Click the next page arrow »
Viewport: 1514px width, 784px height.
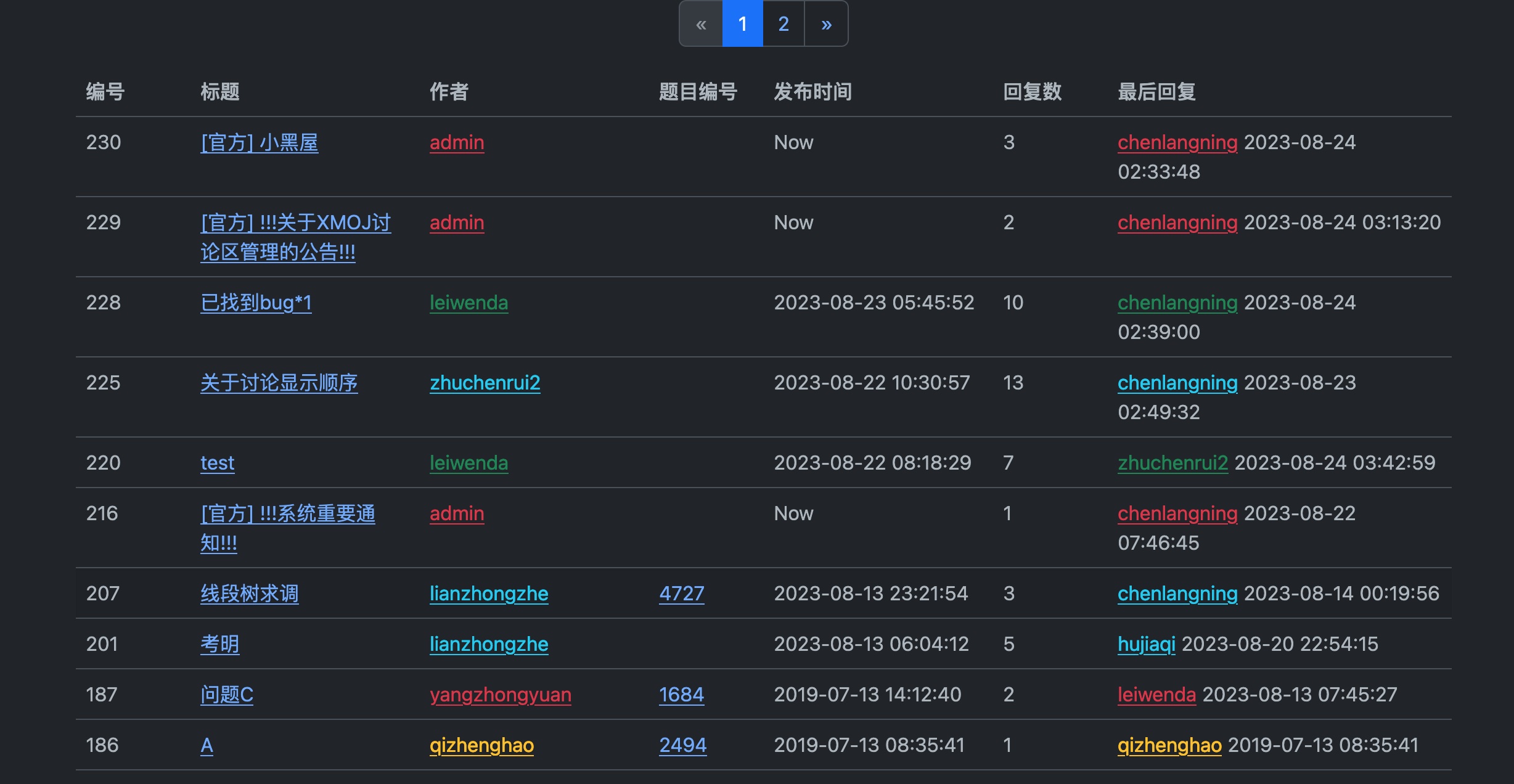coord(826,23)
